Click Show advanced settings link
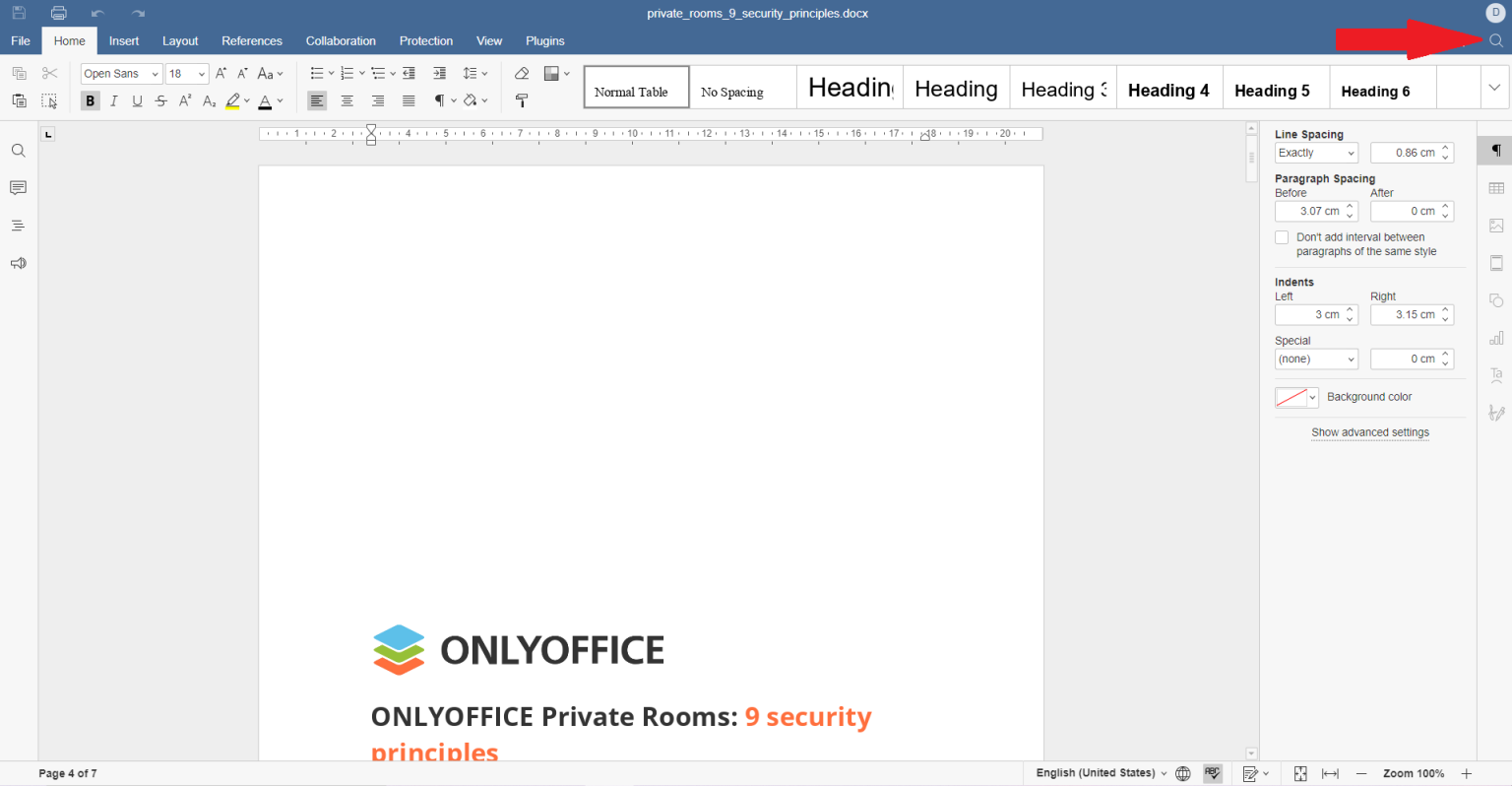This screenshot has height=786, width=1512. [1369, 431]
